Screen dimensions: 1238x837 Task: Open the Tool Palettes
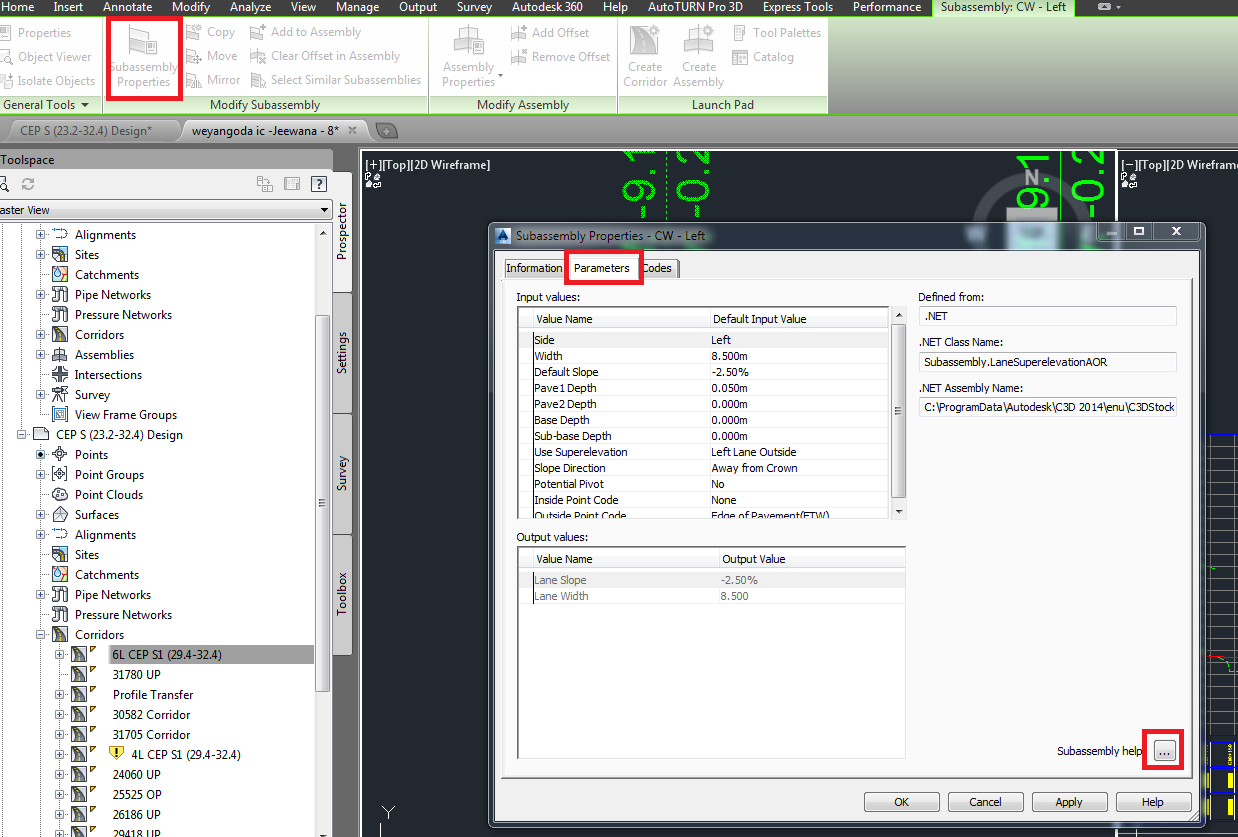(x=778, y=32)
